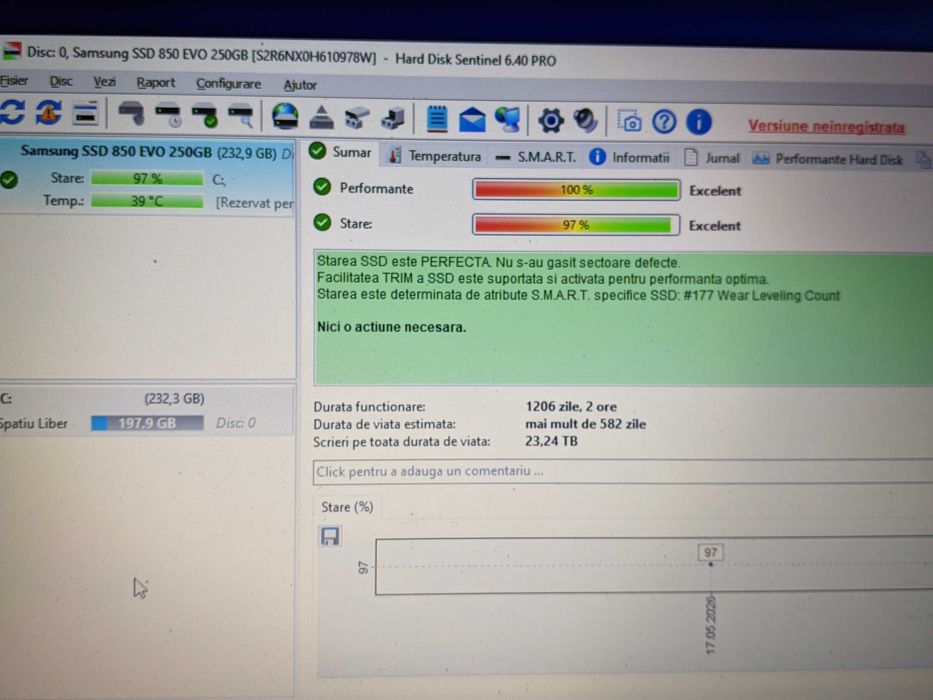The image size is (933, 700).
Task: Click the [Rezervat per text in disk panel
Action: (255, 203)
